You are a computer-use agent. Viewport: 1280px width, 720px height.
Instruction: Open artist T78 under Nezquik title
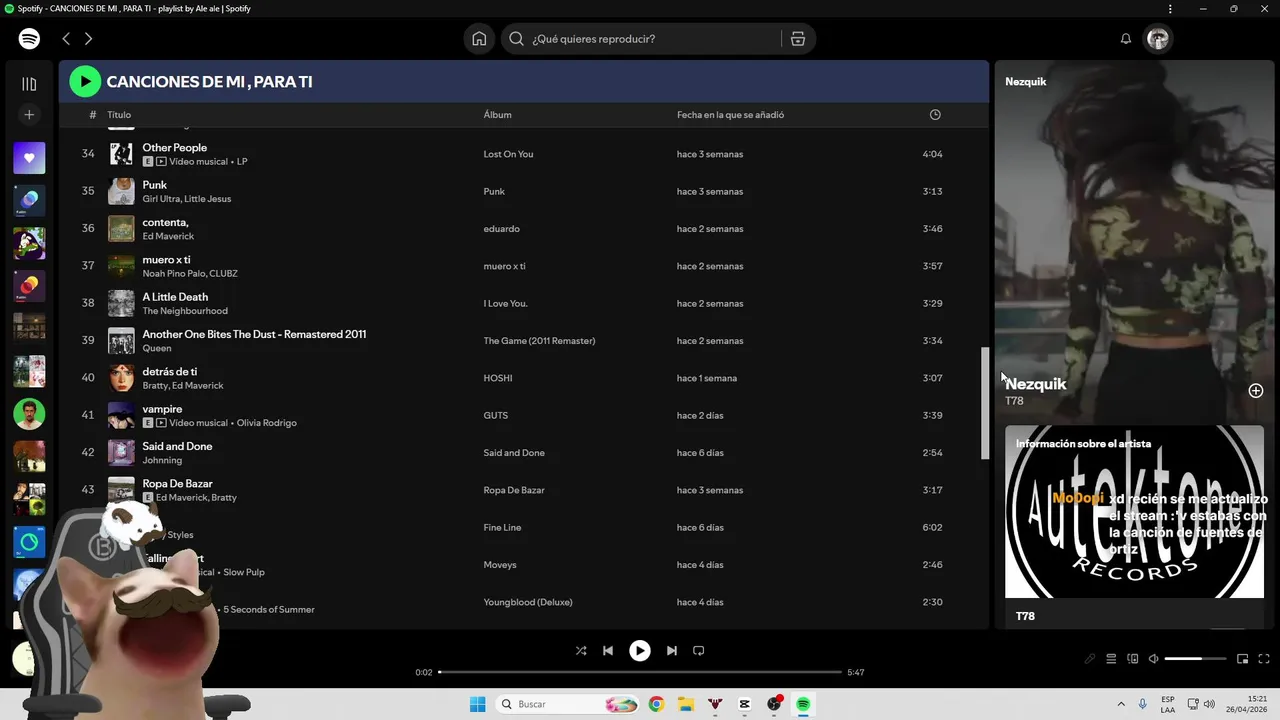(x=1014, y=401)
